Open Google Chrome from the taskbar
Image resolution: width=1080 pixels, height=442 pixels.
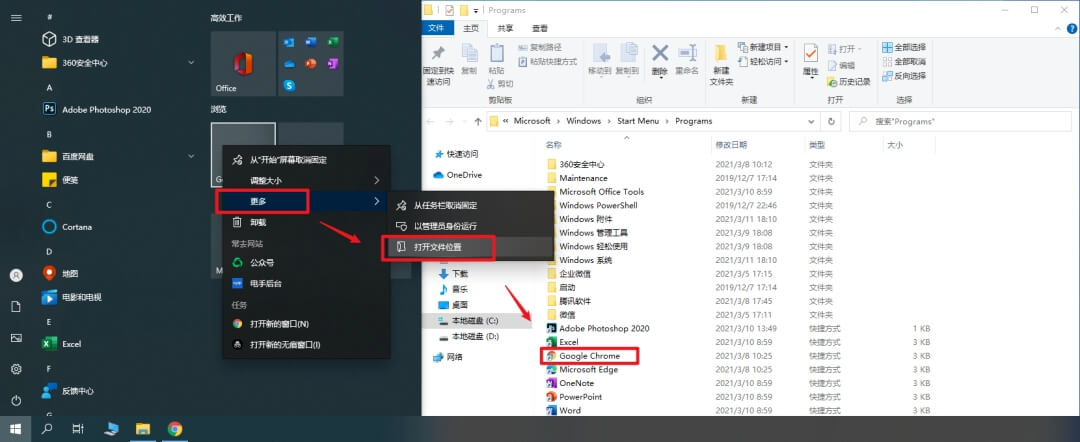175,429
